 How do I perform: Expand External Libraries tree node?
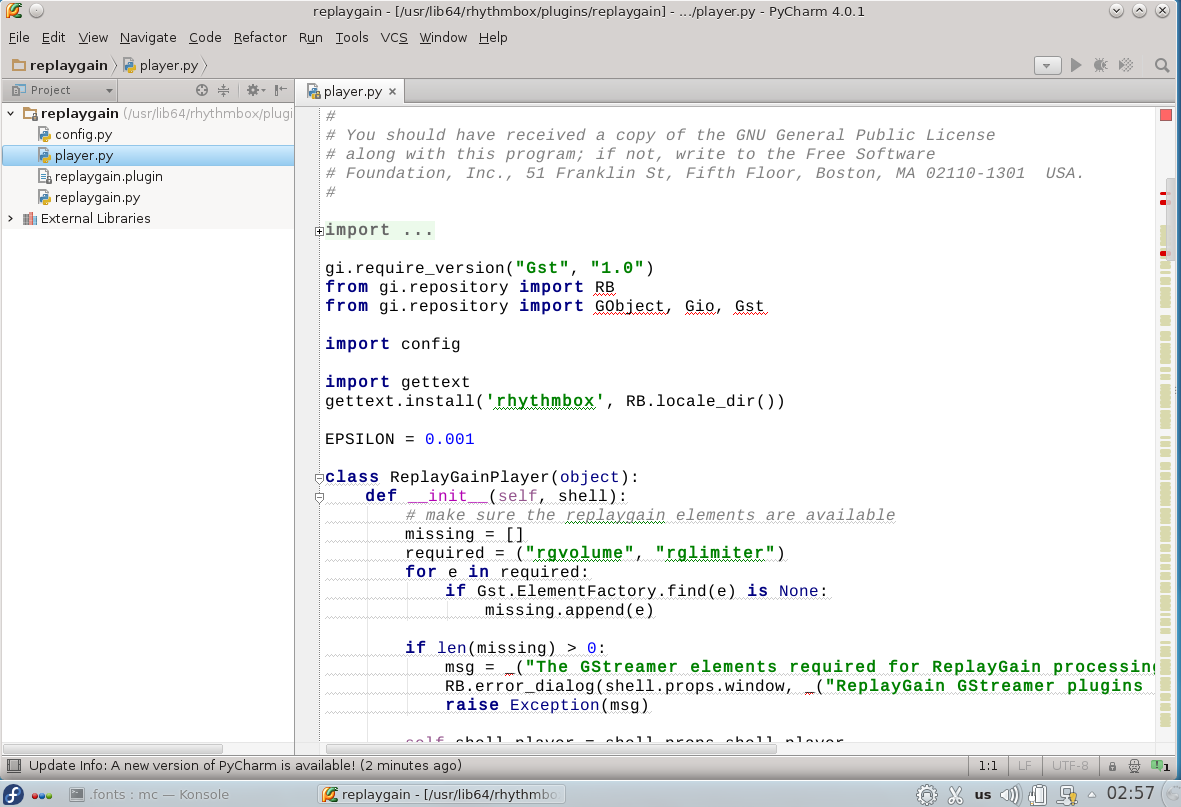pos(11,219)
